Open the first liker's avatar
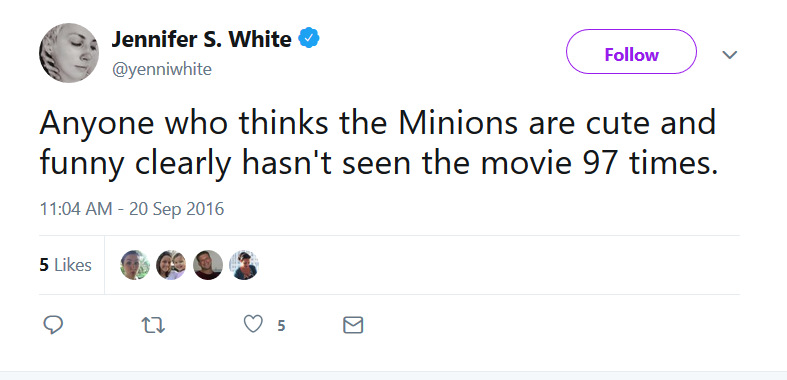This screenshot has height=380, width=787. (135, 265)
